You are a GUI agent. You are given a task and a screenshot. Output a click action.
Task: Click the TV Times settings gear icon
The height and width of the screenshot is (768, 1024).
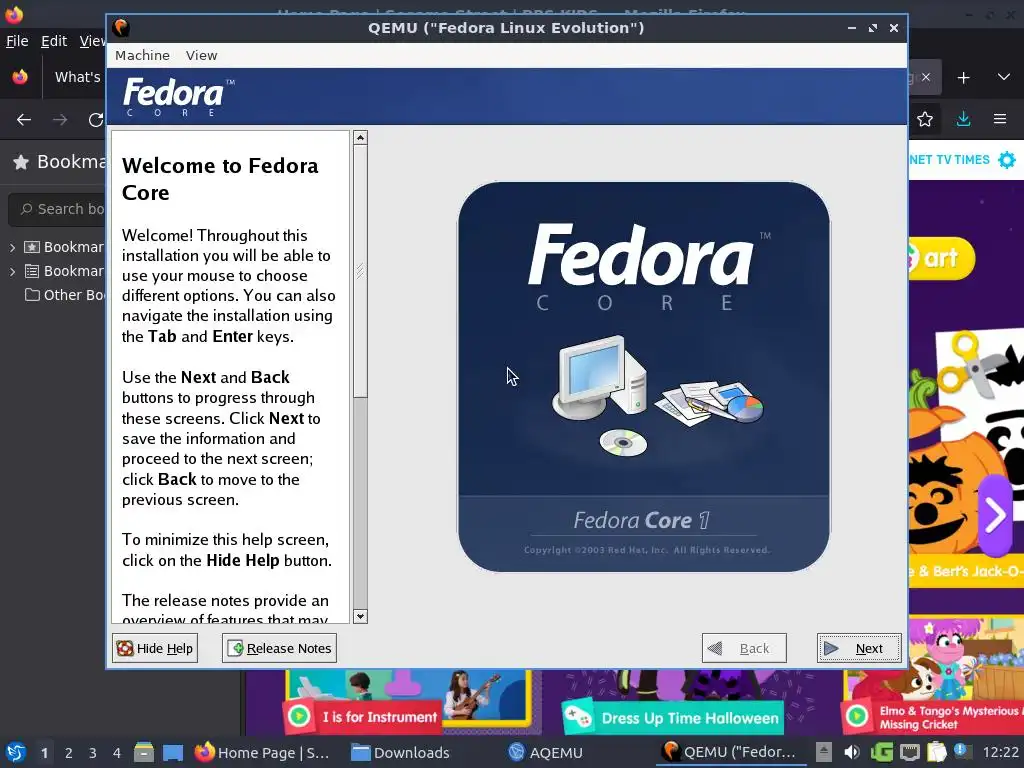click(1007, 160)
